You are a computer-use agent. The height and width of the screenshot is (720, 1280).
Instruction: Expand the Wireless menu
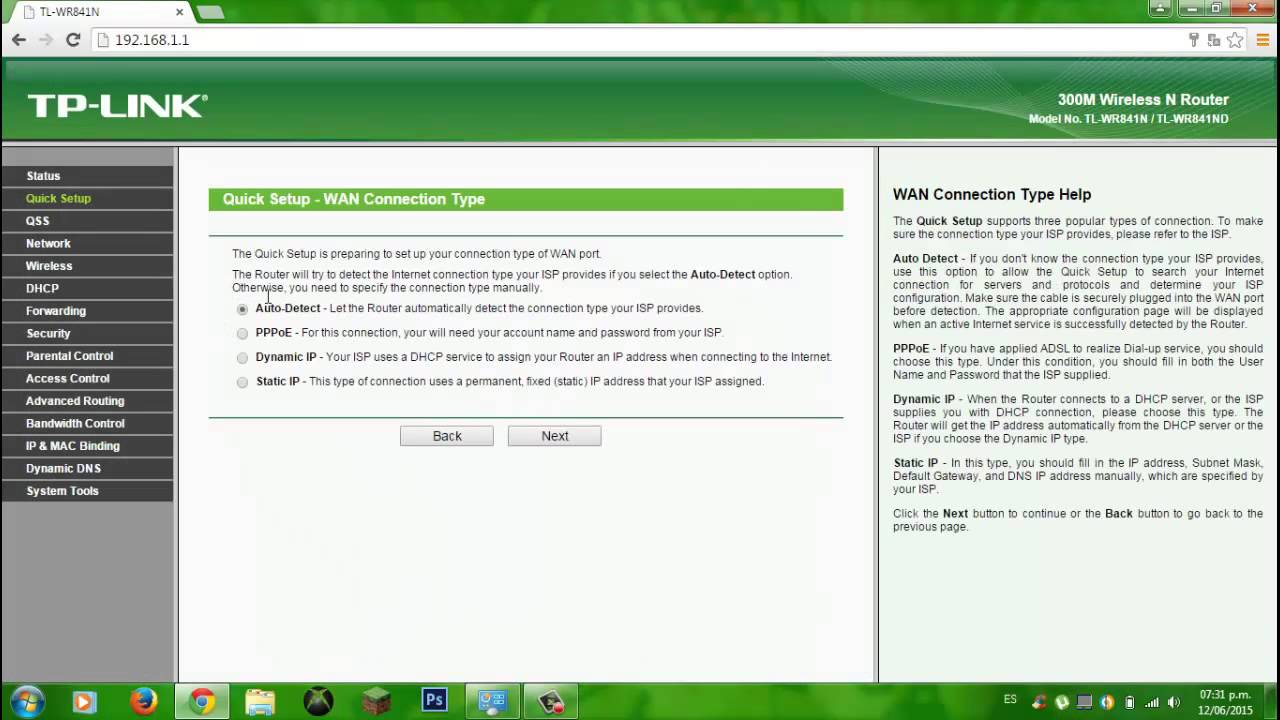[87, 266]
